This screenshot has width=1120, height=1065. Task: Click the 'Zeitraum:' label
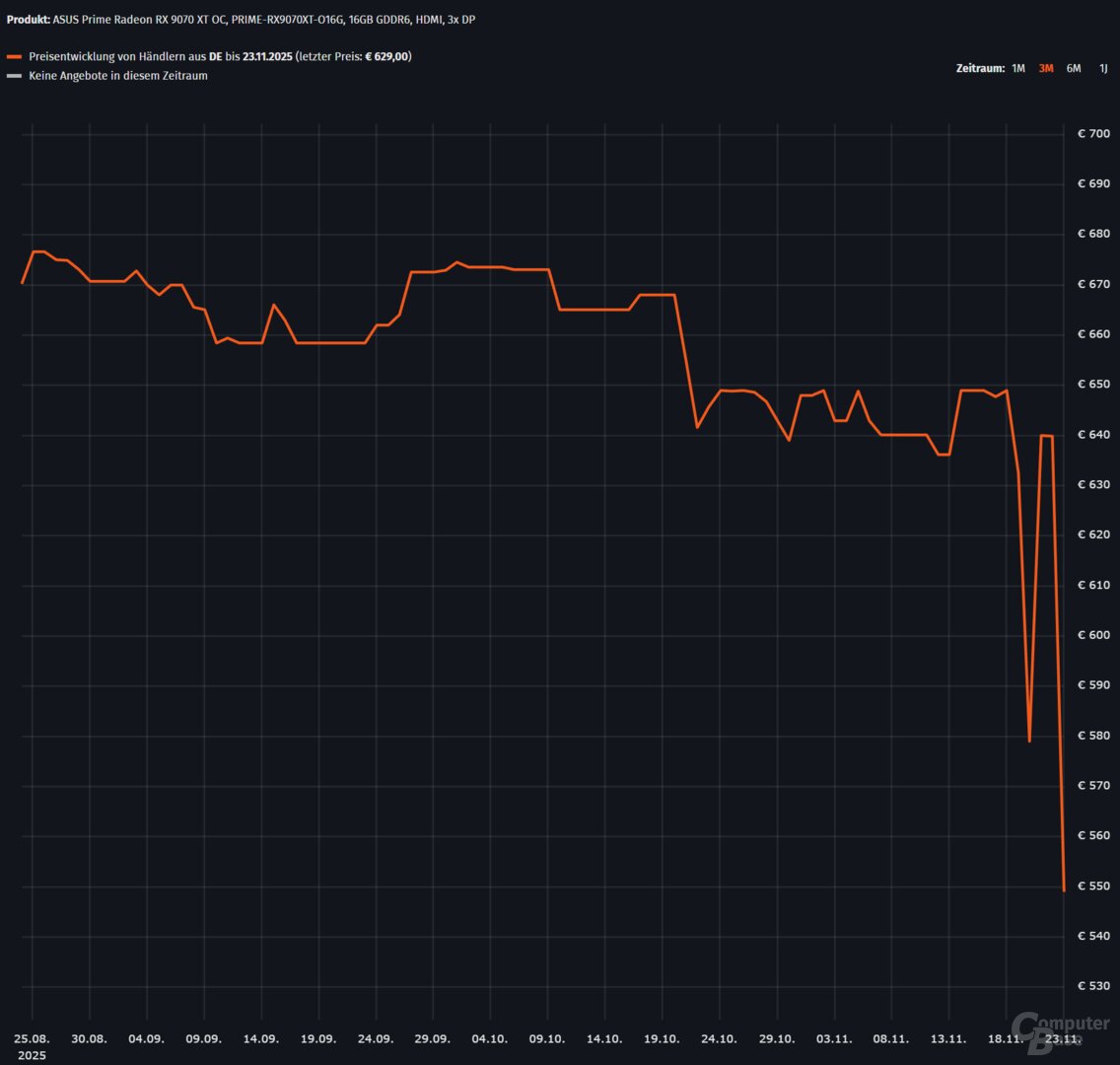pyautogui.click(x=980, y=68)
